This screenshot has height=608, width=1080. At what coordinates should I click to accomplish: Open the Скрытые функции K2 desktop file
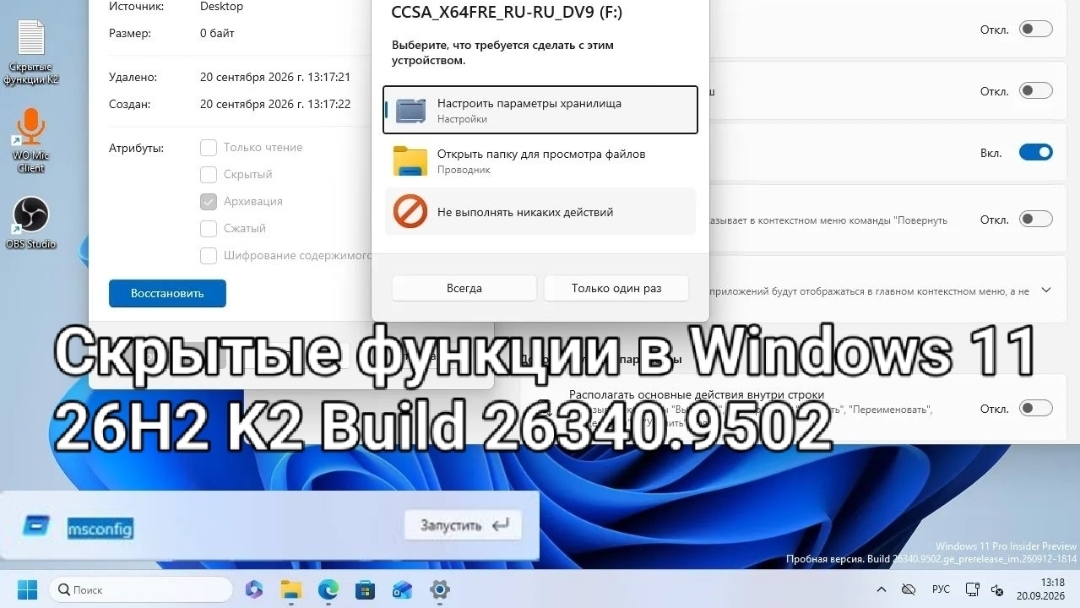[31, 52]
